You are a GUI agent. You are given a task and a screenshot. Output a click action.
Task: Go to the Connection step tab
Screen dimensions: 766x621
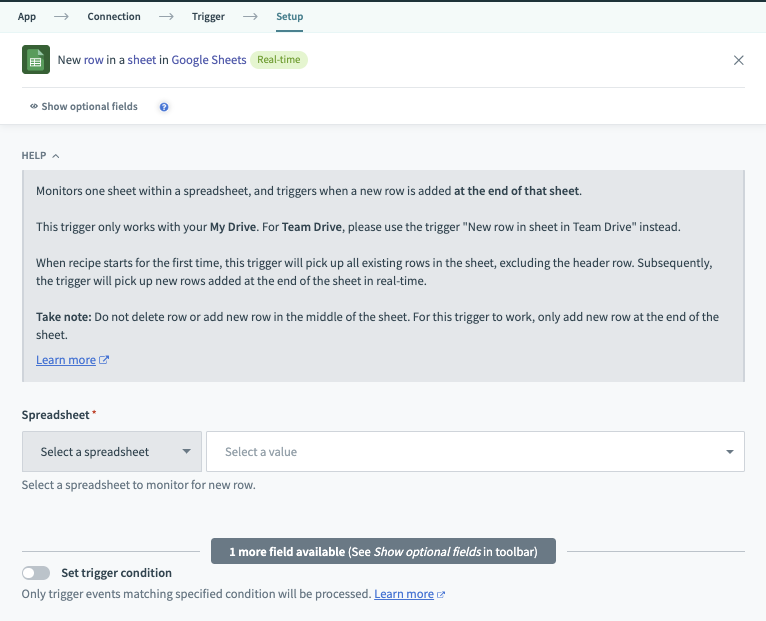click(114, 17)
